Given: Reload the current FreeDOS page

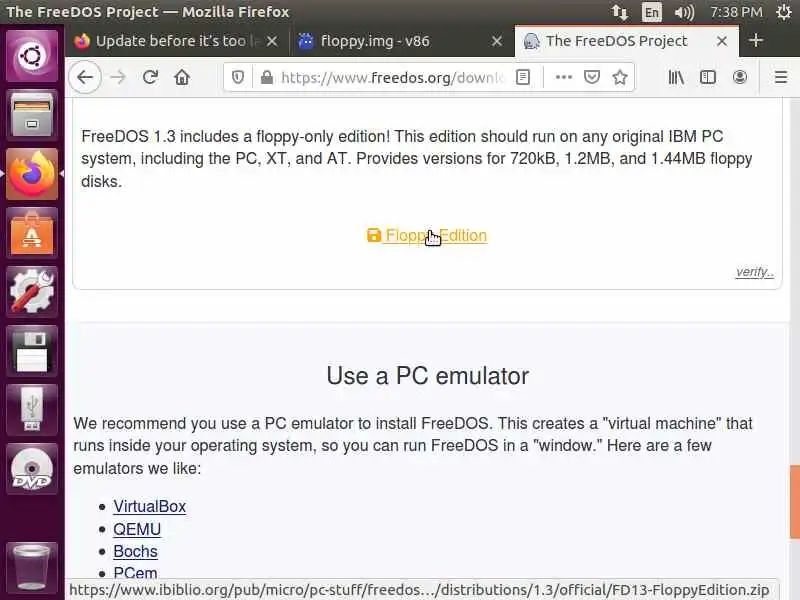Looking at the screenshot, I should 150,78.
